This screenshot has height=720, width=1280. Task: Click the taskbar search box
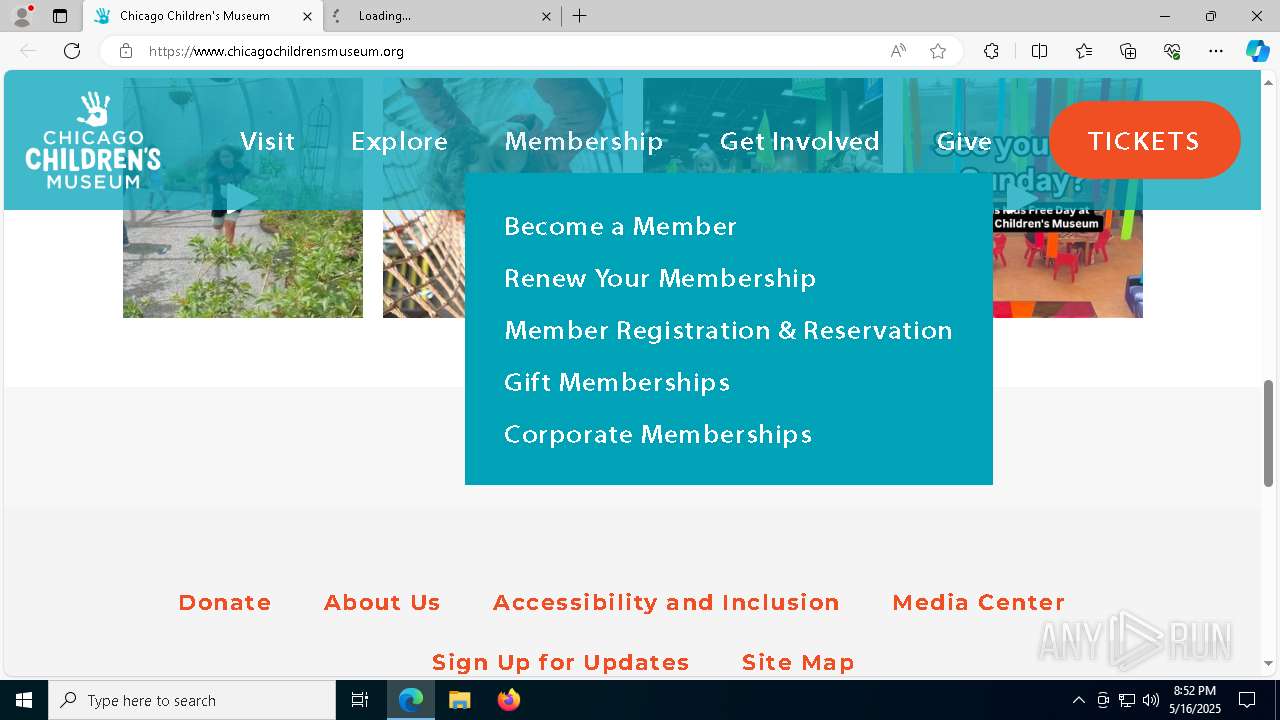point(192,700)
